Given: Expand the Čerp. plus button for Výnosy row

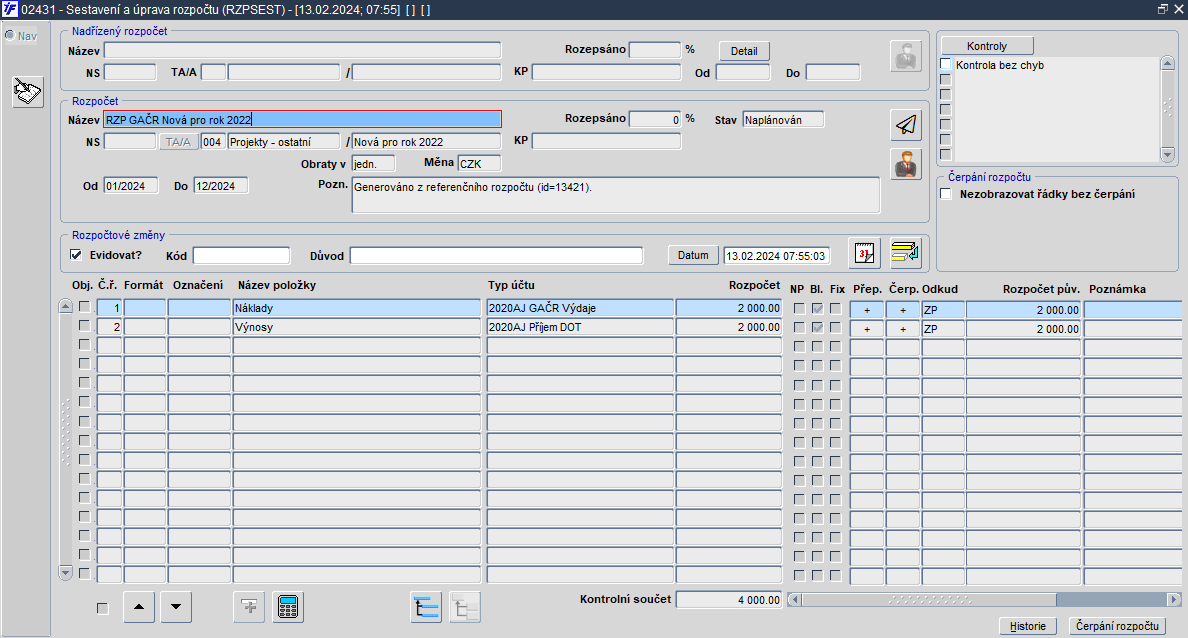Looking at the screenshot, I should (902, 329).
